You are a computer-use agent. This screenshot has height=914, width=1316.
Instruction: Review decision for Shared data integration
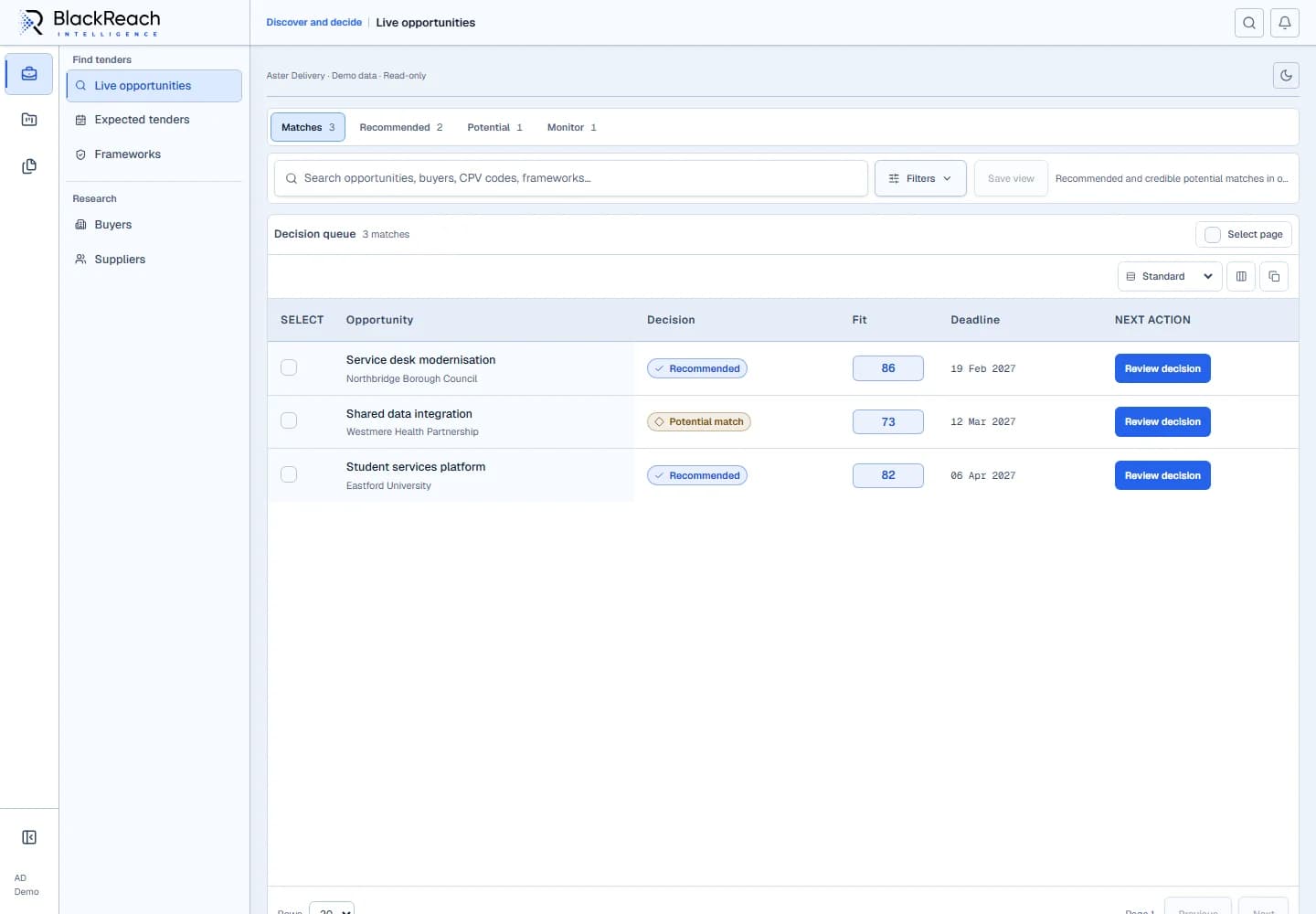1162,421
